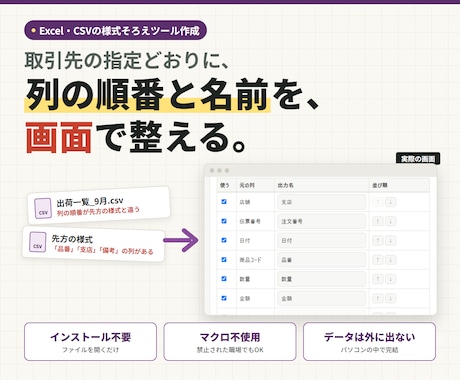Click the CSV file icon of 先方の様式
The width and height of the screenshot is (460, 380).
(37, 242)
